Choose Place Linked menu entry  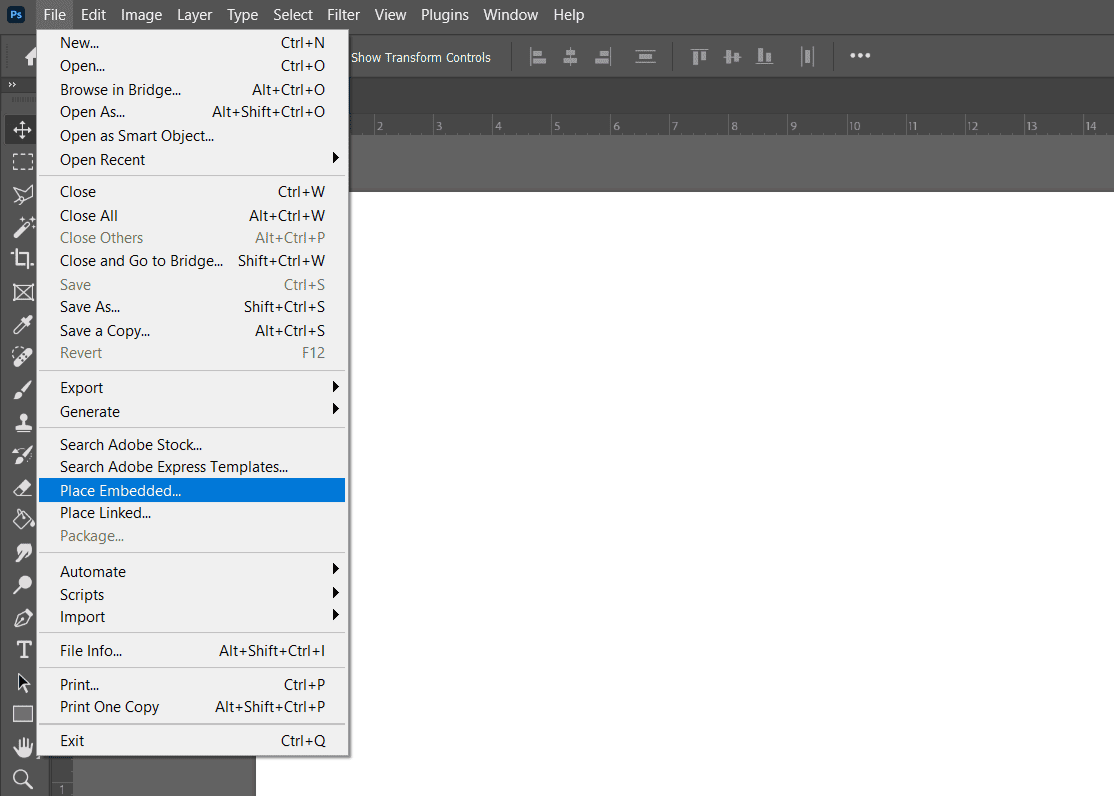(192, 513)
